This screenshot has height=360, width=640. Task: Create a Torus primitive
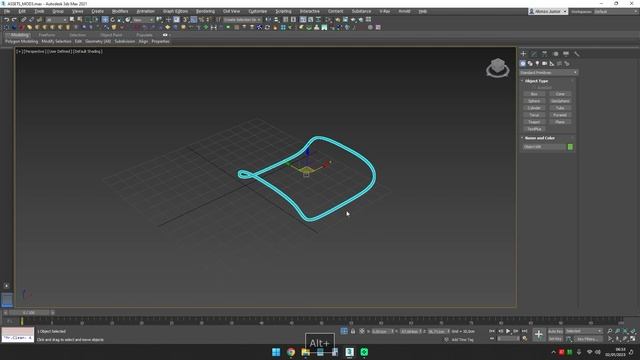click(x=534, y=115)
